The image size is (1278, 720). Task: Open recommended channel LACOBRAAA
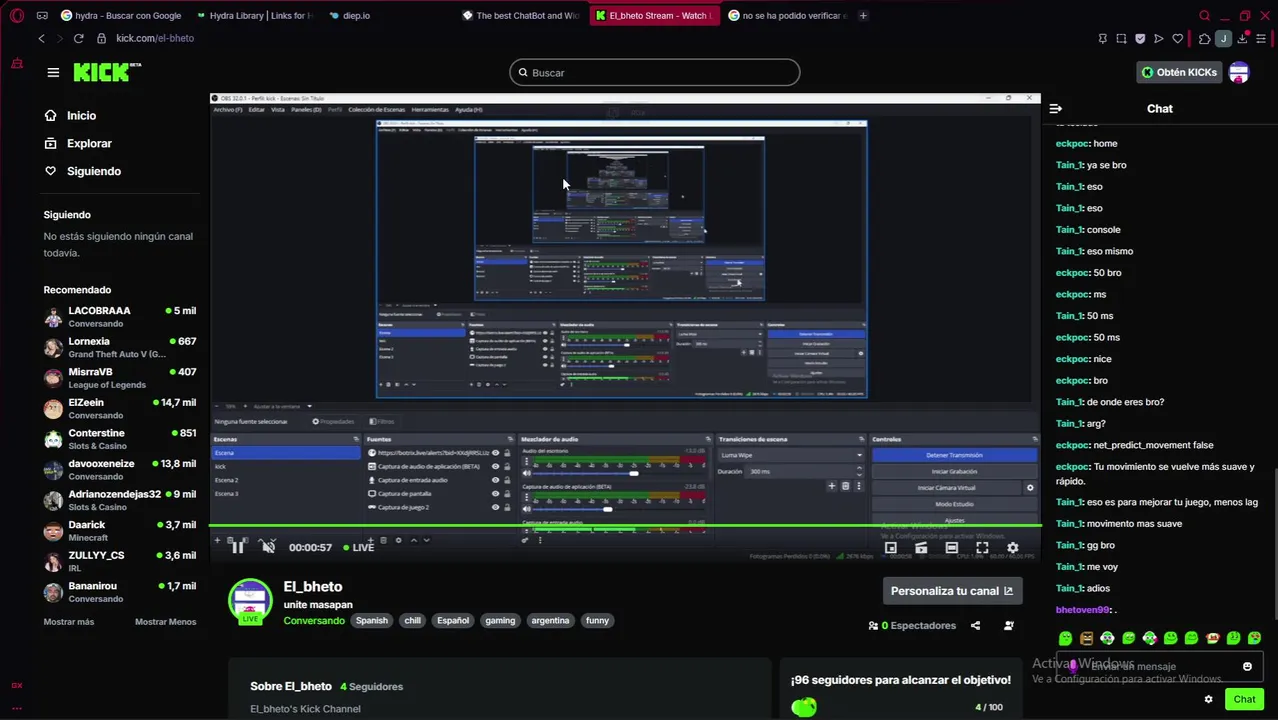(120, 317)
